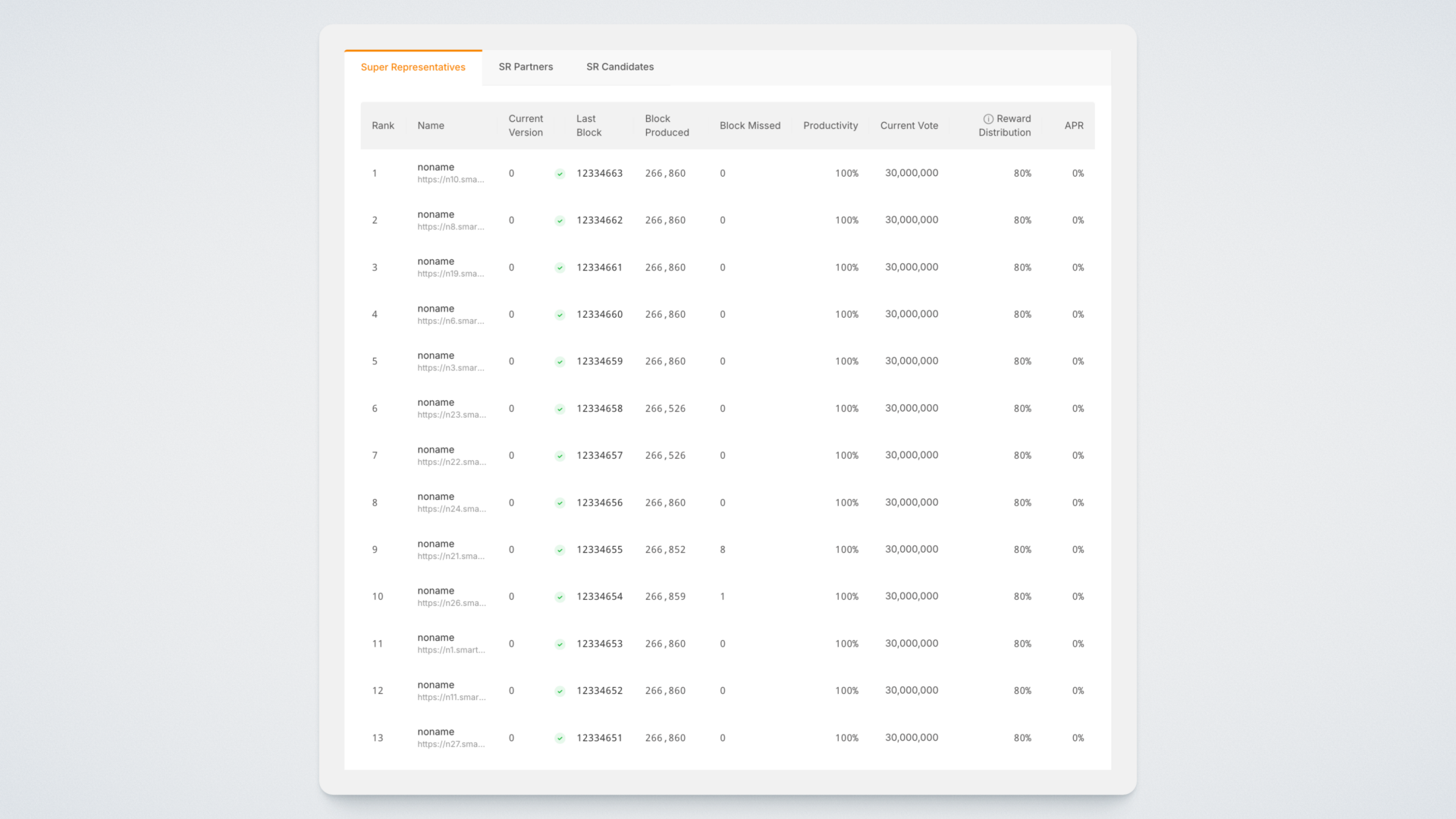1456x819 pixels.
Task: Click the Current Vote column header
Action: 908,126
